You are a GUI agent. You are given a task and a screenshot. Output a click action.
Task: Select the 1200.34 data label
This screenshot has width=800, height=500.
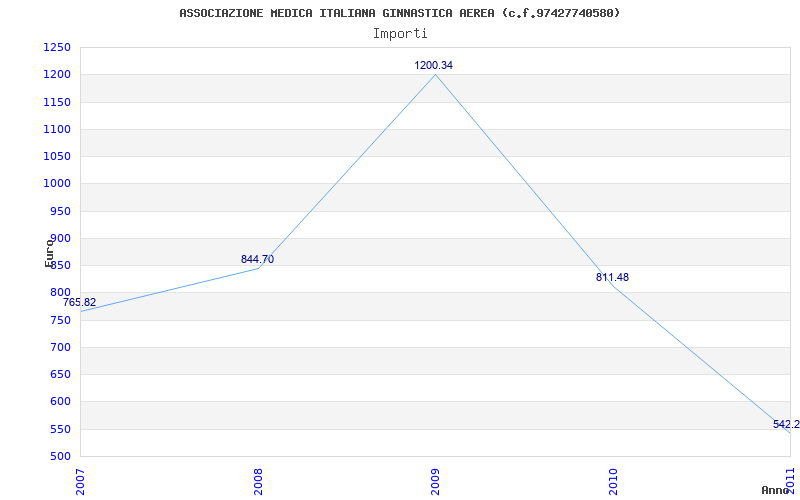(x=433, y=65)
